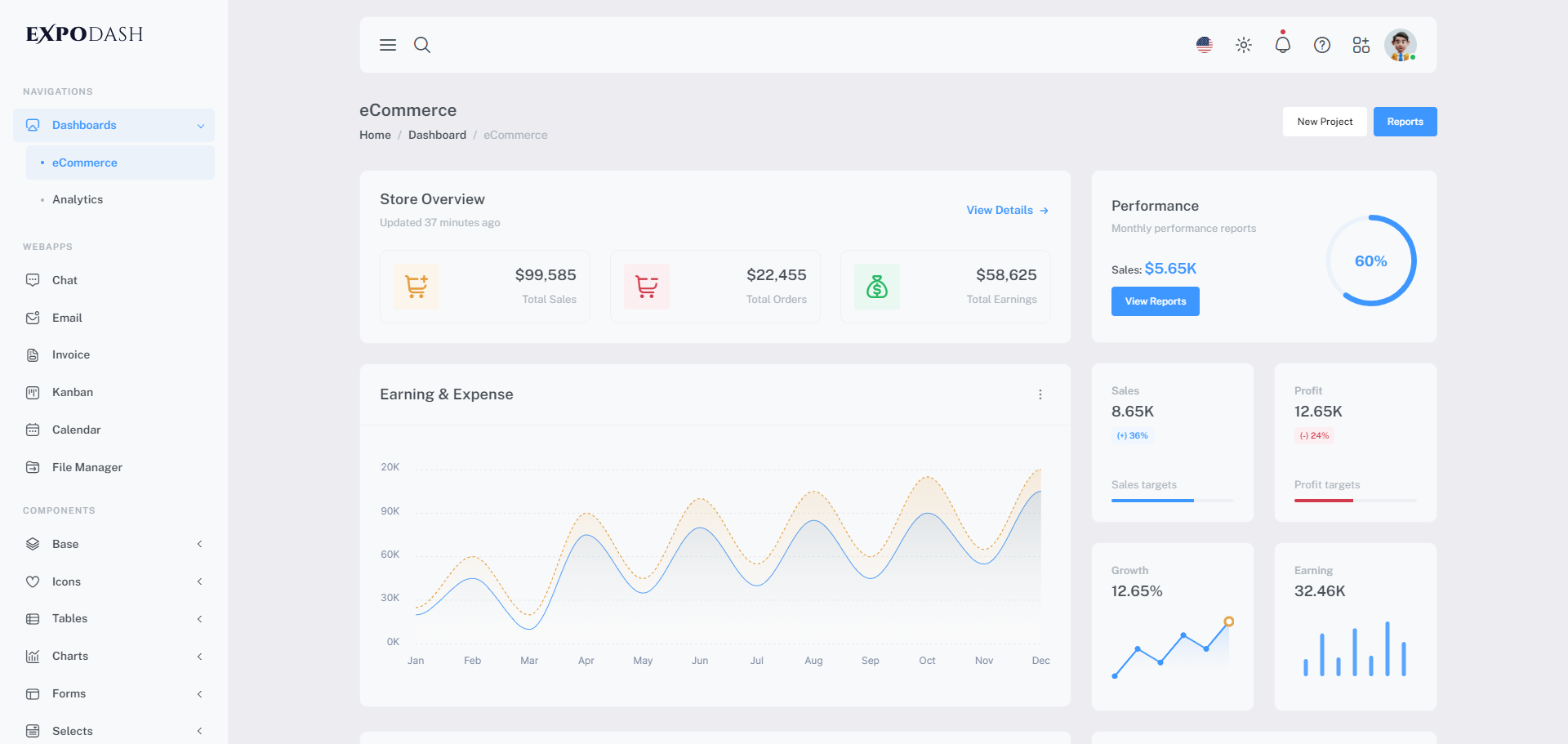Toggle the light/dark theme sun icon
This screenshot has width=1568, height=744.
tap(1243, 45)
